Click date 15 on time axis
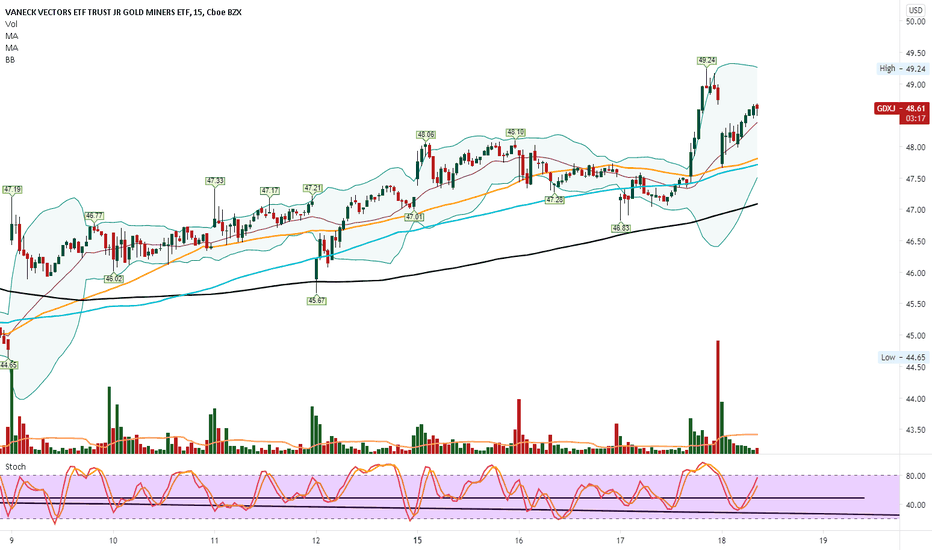 (x=417, y=540)
